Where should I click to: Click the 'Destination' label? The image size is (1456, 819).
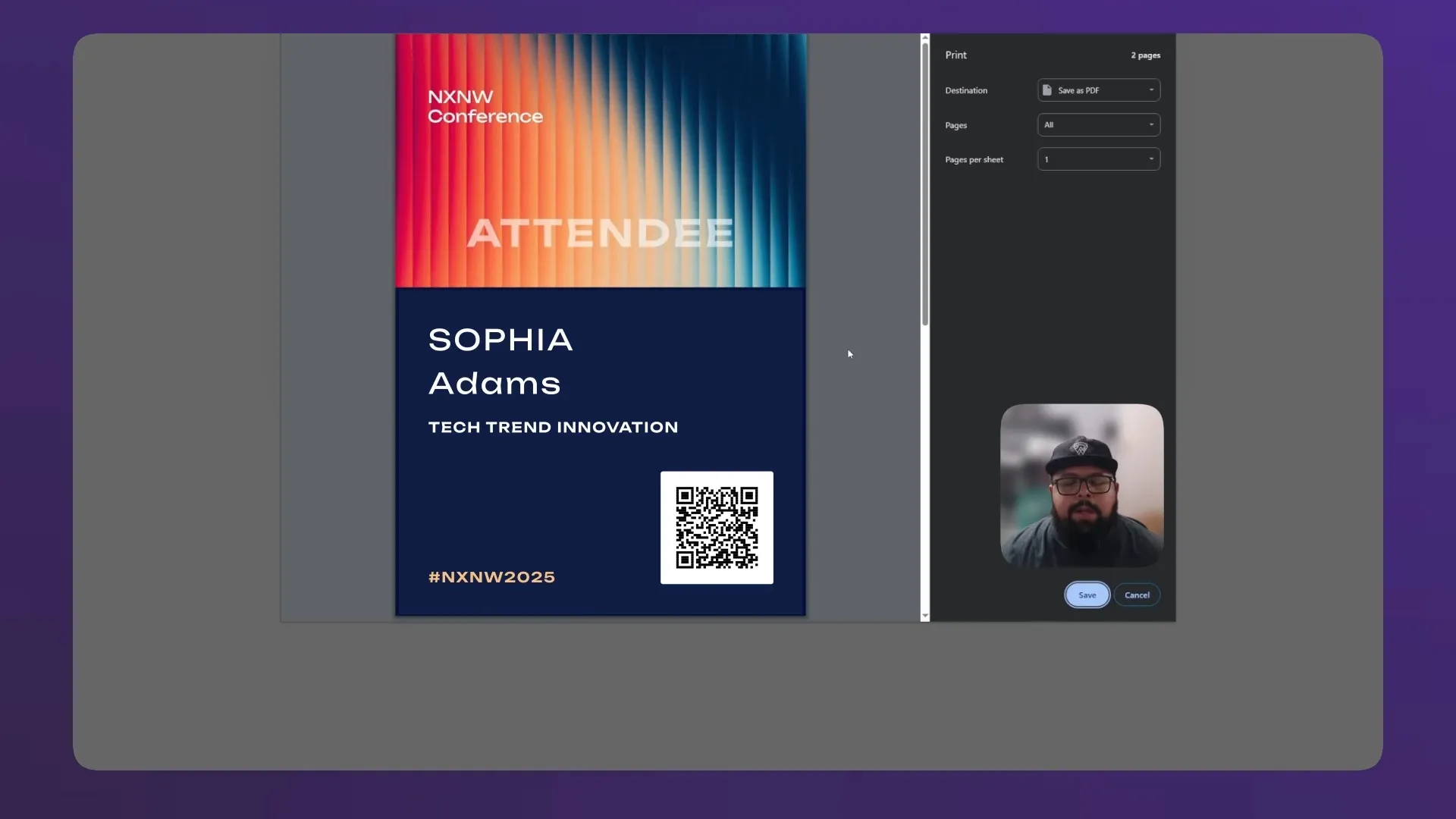click(966, 90)
